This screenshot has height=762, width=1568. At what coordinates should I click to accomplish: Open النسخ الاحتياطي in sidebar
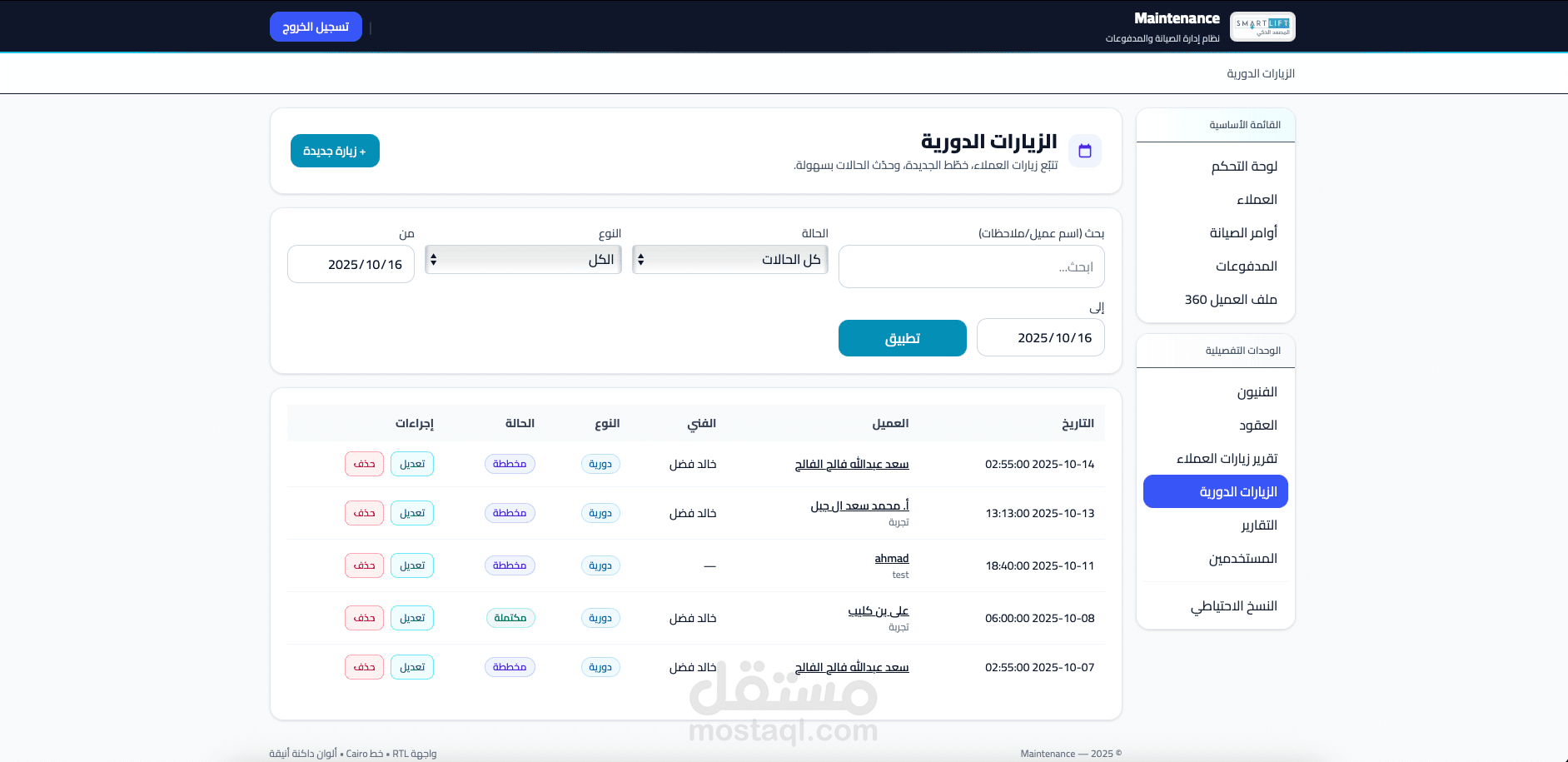(1216, 605)
